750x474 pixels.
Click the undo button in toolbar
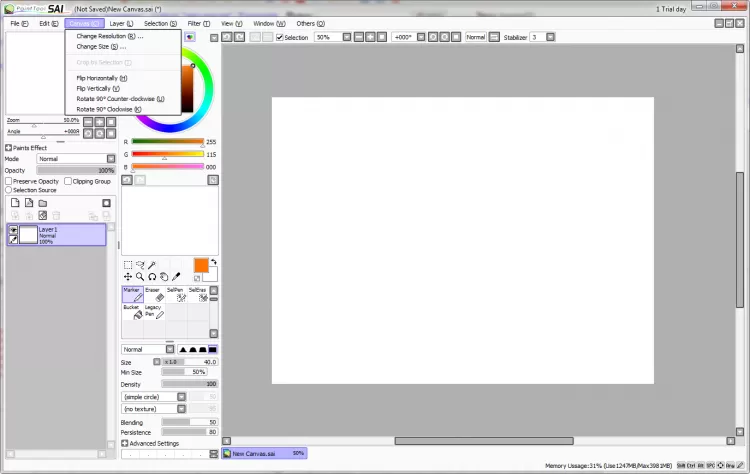pyautogui.click(x=227, y=37)
